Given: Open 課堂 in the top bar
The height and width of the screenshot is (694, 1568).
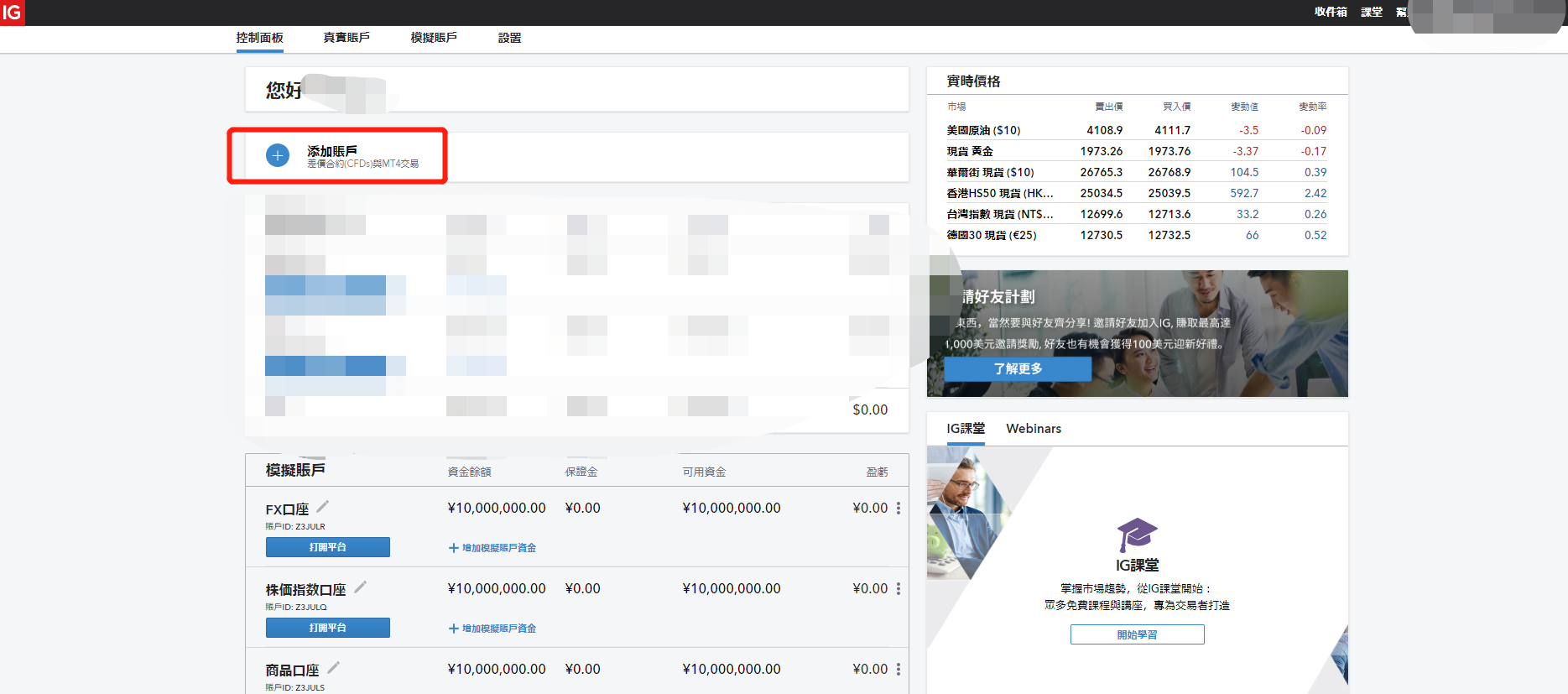Looking at the screenshot, I should (x=1372, y=12).
